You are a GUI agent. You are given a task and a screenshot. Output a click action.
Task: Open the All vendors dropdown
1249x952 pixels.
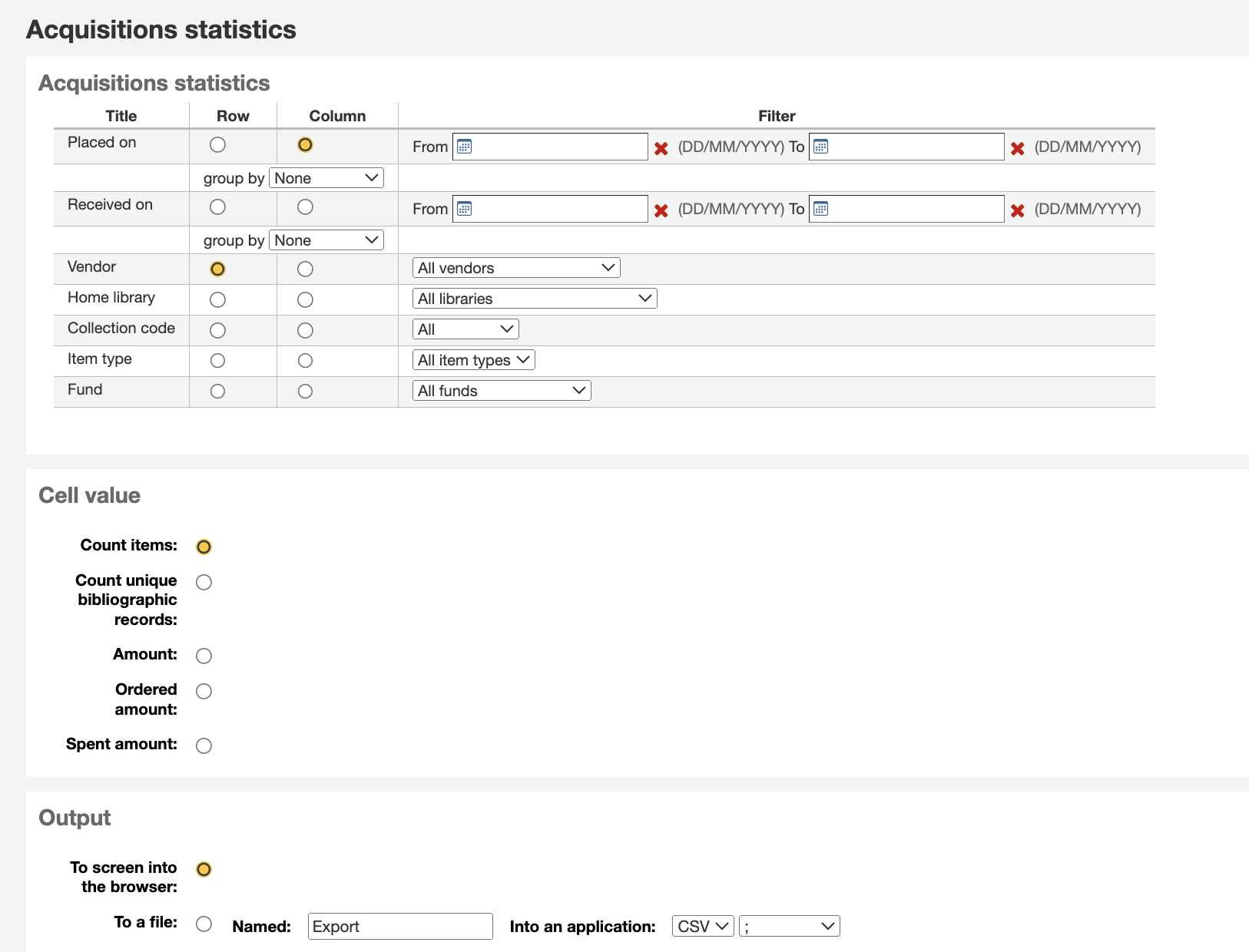(516, 268)
